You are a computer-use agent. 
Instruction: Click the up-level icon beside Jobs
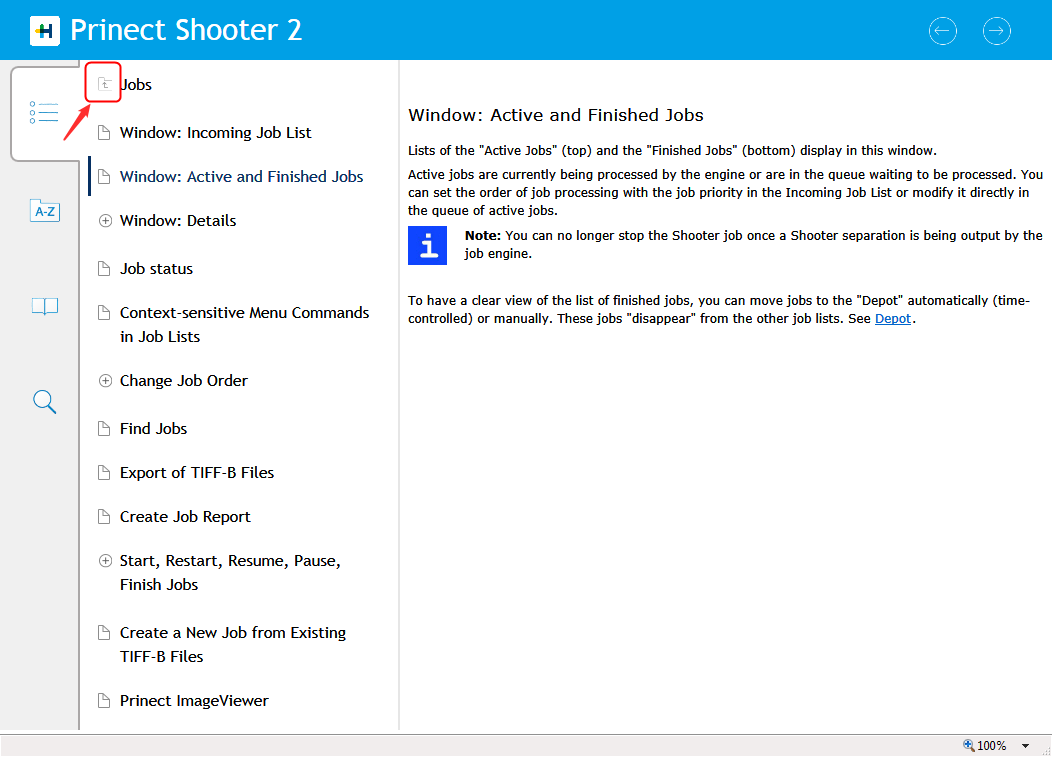104,85
